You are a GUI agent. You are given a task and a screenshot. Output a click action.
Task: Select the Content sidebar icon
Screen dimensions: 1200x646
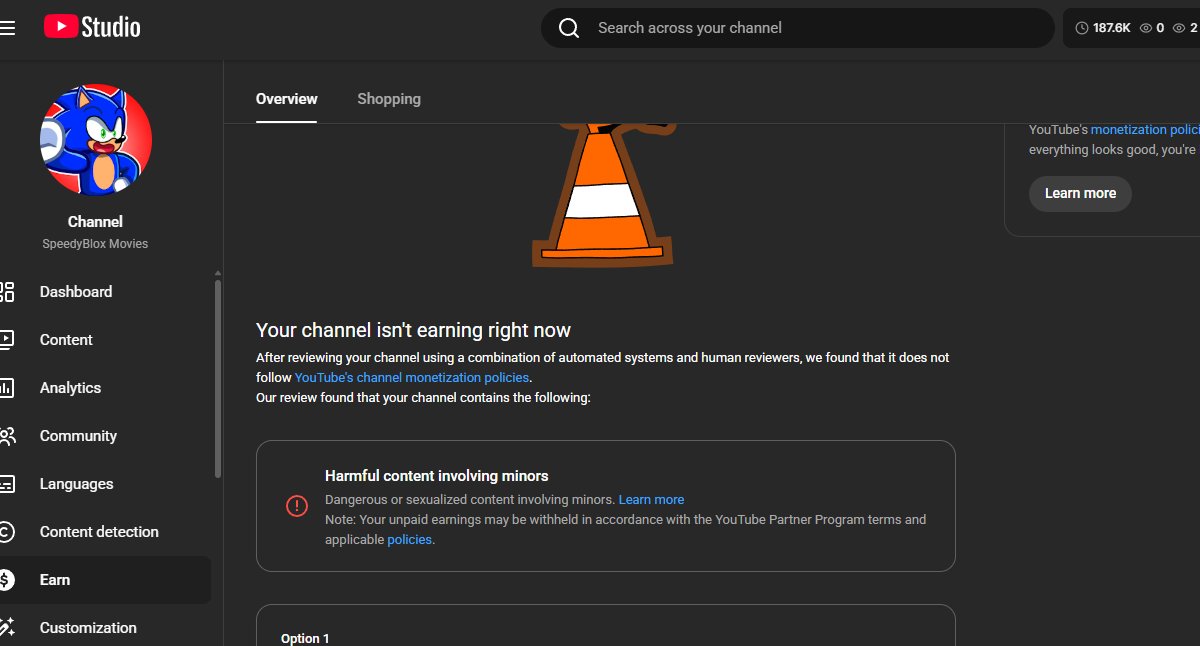click(x=8, y=340)
